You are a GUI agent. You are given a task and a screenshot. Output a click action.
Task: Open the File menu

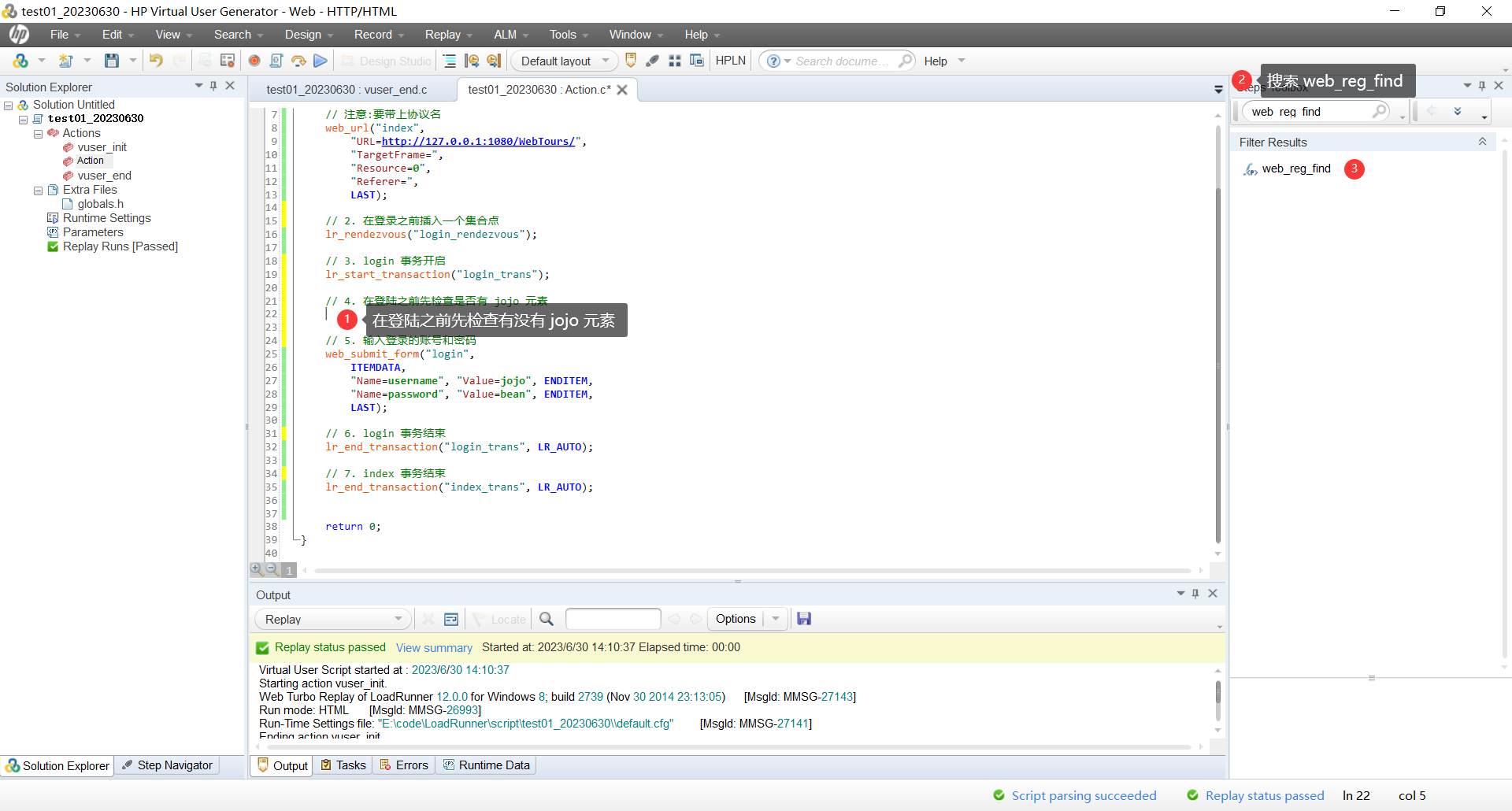coord(65,35)
